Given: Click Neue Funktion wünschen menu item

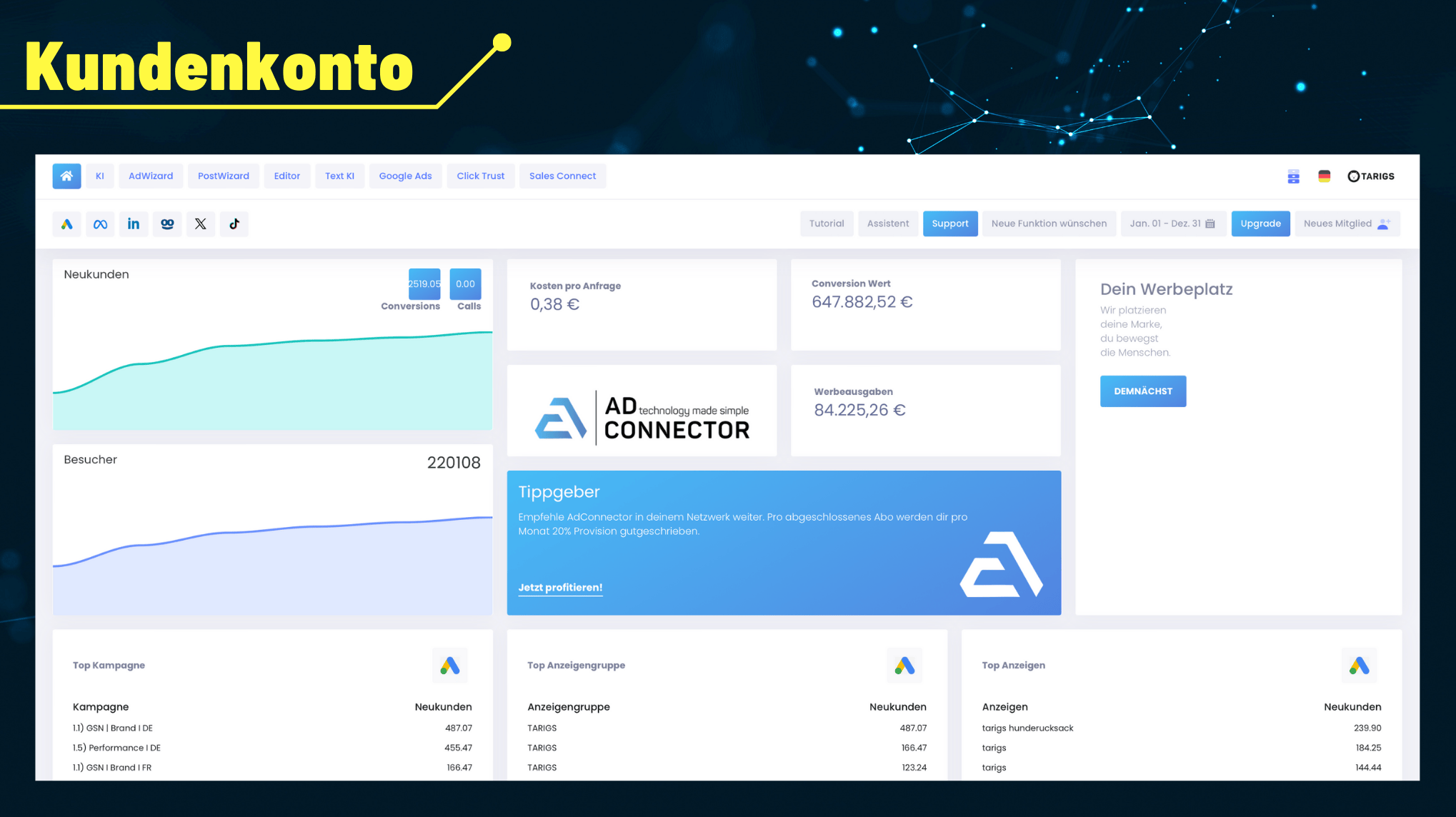Looking at the screenshot, I should coord(1049,224).
